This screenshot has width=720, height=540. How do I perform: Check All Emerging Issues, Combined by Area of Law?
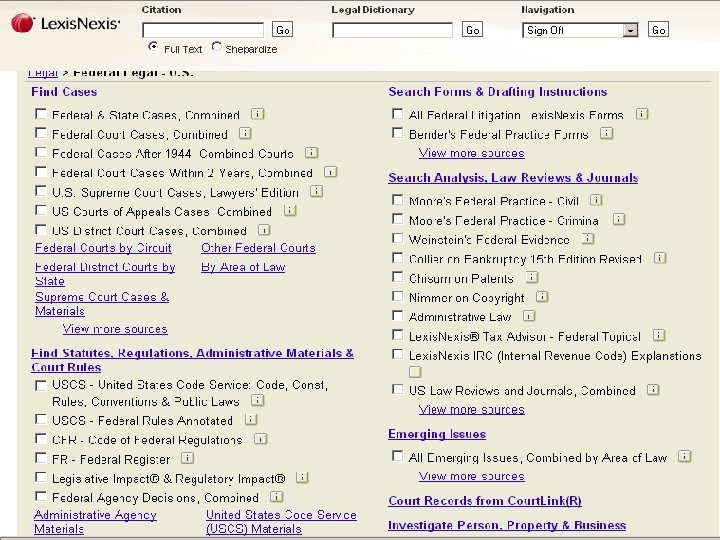point(398,456)
